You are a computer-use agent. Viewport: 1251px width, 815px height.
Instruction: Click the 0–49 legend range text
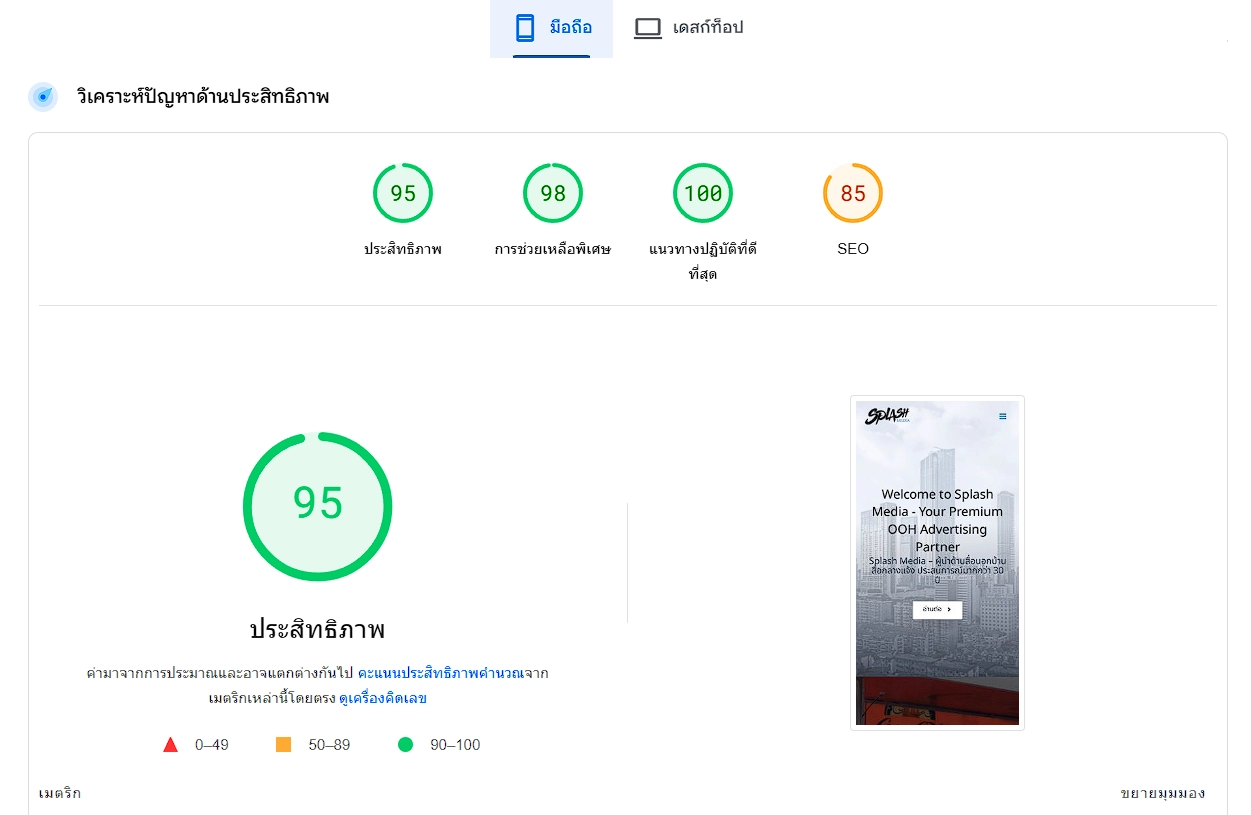click(212, 745)
